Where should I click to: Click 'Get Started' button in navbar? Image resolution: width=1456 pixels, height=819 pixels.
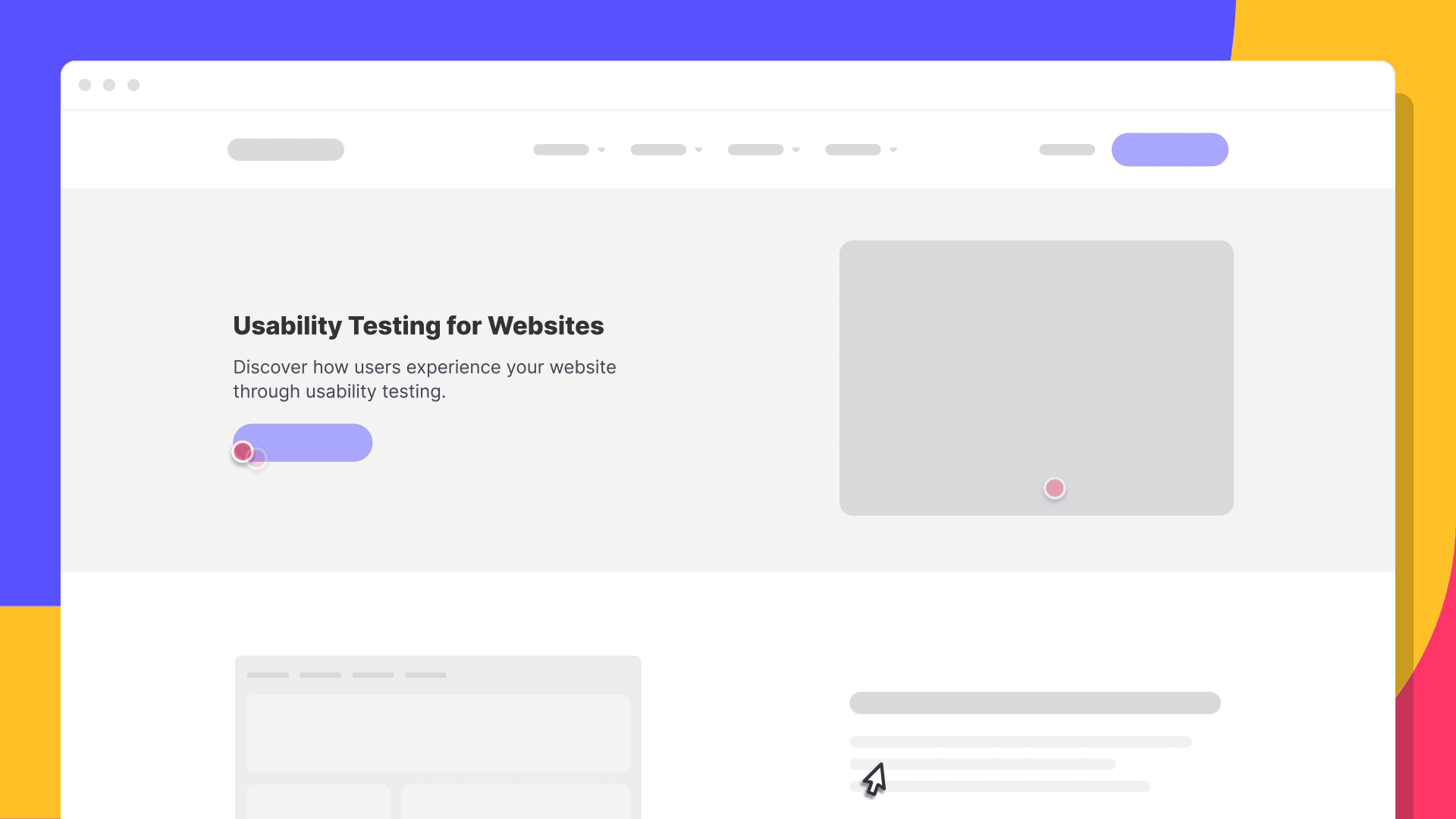[1170, 150]
